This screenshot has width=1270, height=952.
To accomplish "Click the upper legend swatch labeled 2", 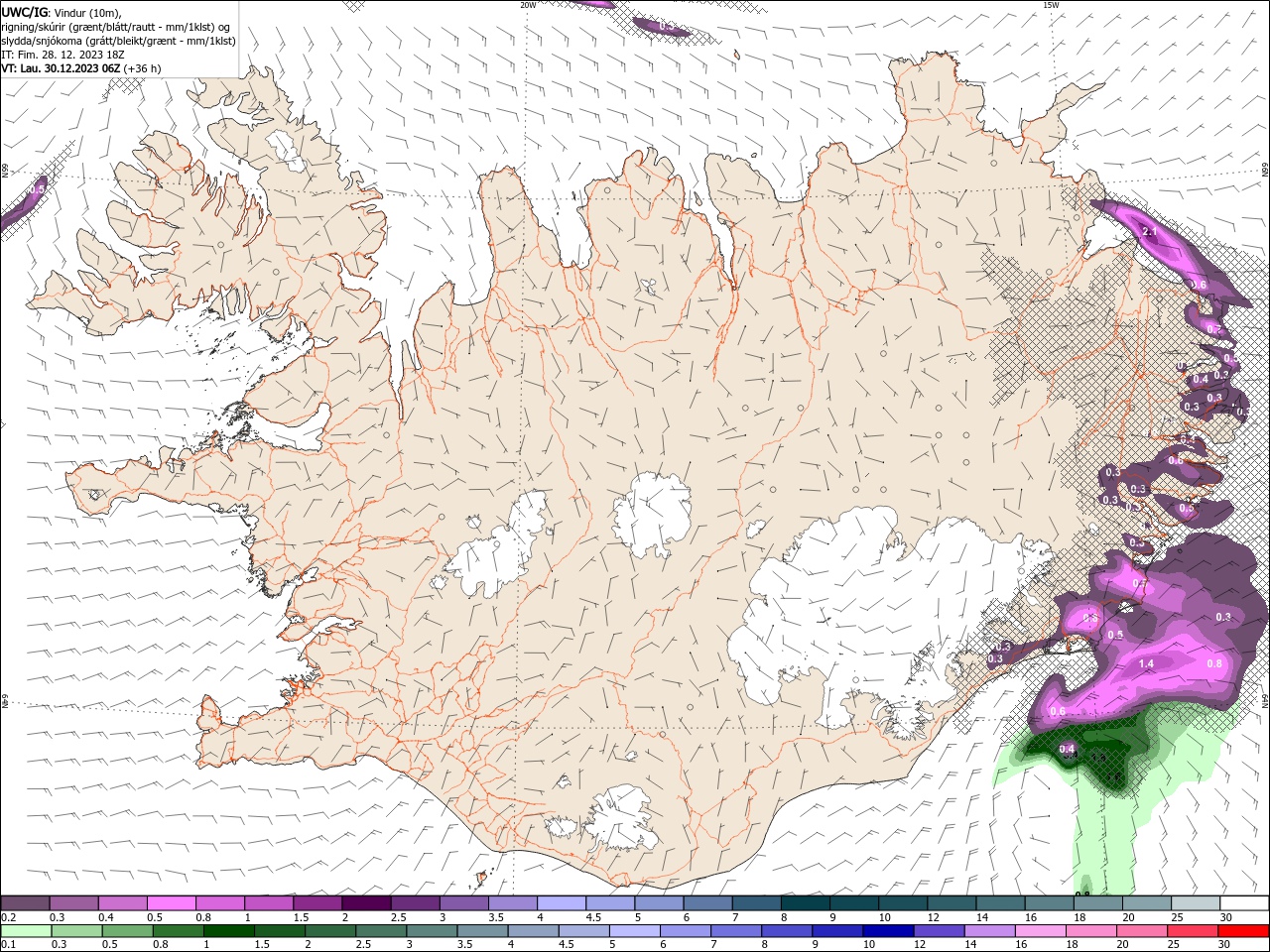I will point(366,903).
